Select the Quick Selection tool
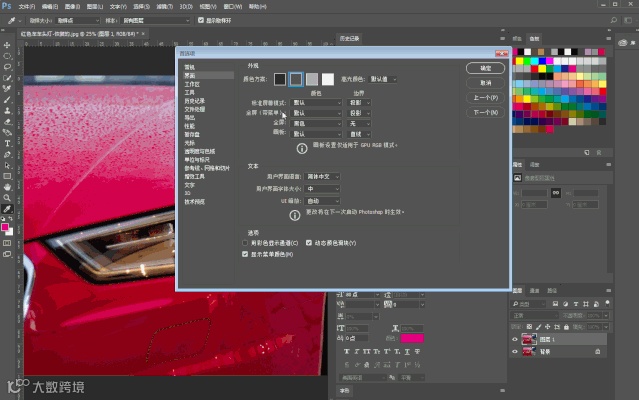The height and width of the screenshot is (400, 639). coord(7,78)
